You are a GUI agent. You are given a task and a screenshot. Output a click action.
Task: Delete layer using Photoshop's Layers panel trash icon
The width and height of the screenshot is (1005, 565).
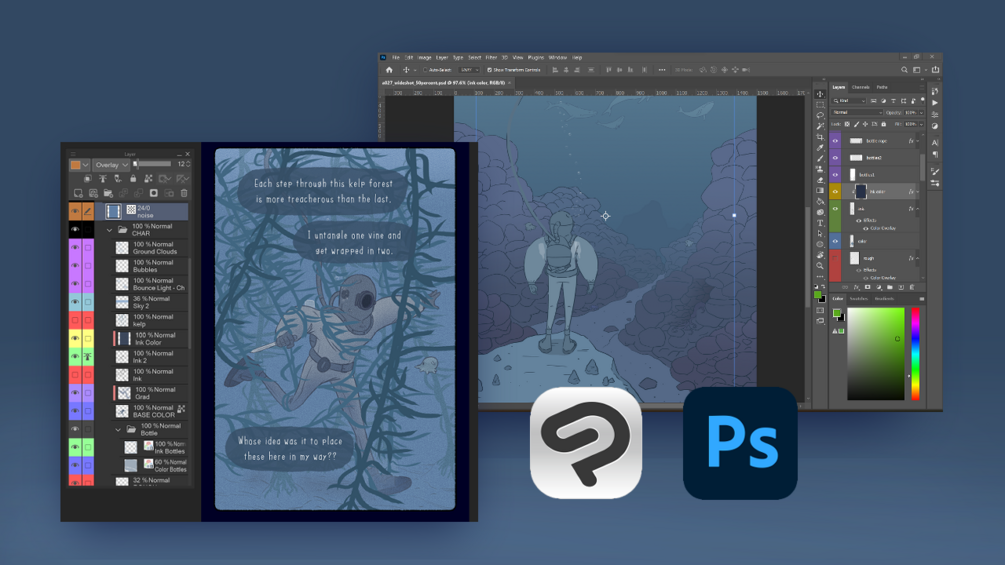(x=912, y=287)
